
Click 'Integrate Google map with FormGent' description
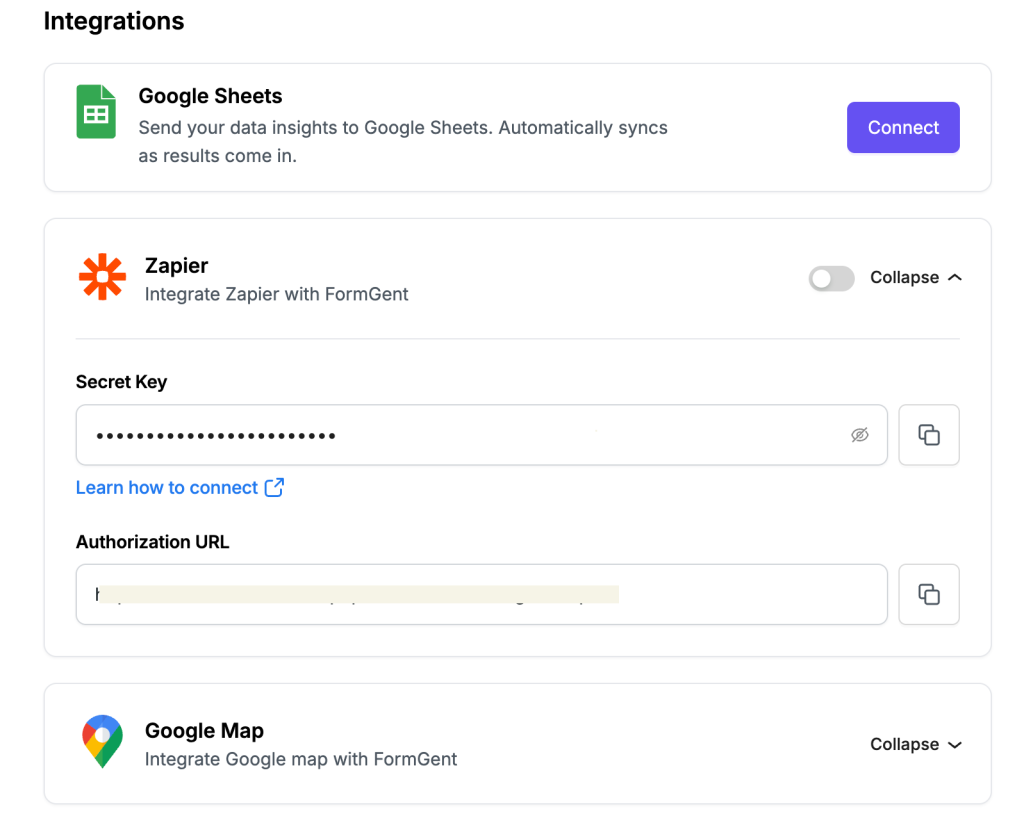click(301, 759)
